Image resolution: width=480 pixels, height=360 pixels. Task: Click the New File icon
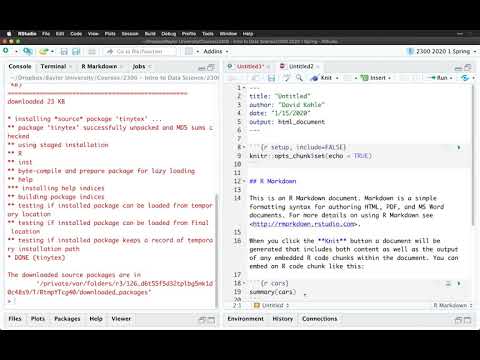click(x=6, y=51)
